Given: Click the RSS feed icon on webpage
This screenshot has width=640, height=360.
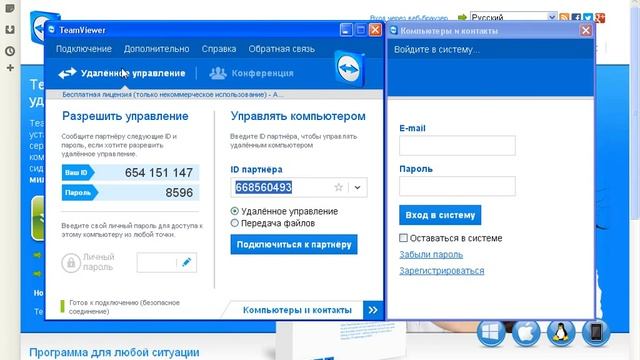Looking at the screenshot, I should [x=564, y=18].
